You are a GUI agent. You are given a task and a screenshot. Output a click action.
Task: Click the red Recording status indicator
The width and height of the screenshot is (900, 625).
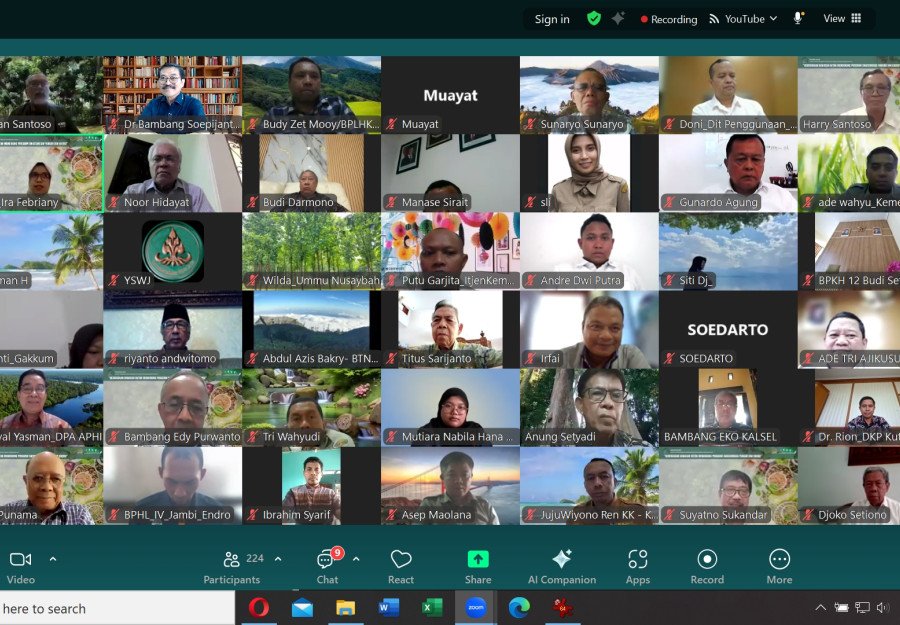pyautogui.click(x=669, y=19)
